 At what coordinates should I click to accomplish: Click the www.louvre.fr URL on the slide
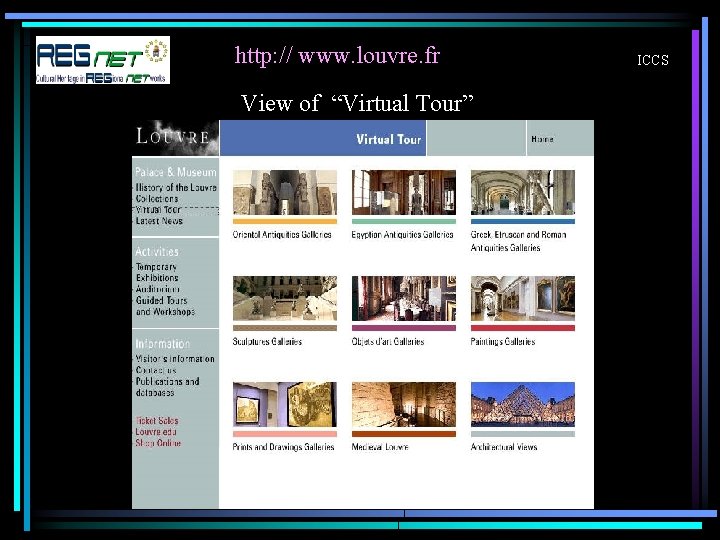pyautogui.click(x=337, y=56)
